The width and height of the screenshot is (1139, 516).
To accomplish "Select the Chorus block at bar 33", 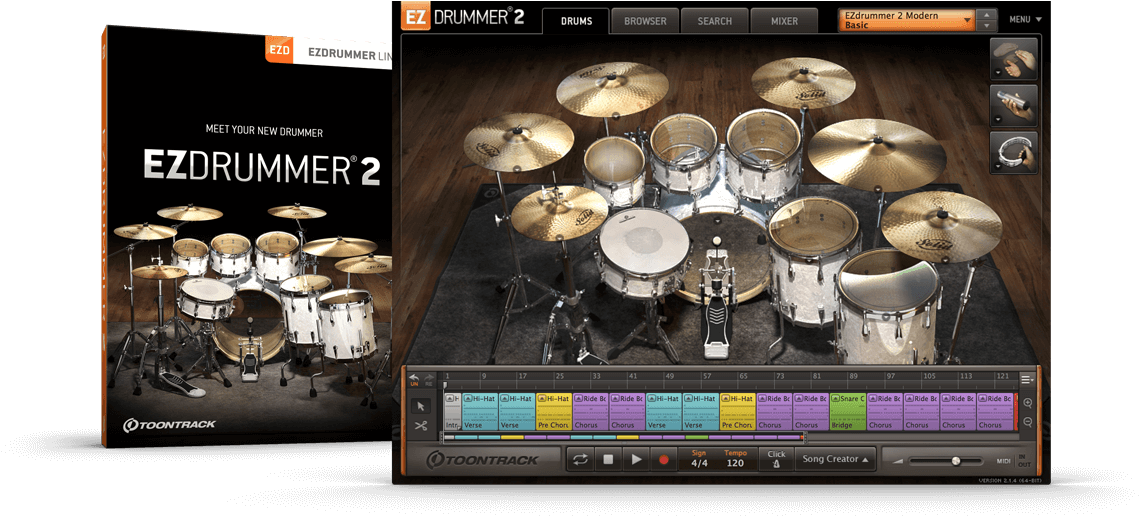I will pos(590,411).
